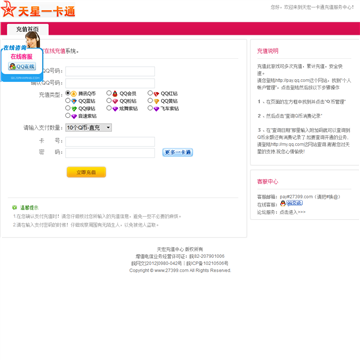
Task: Click the 客服中心 heading
Action: (x=267, y=182)
